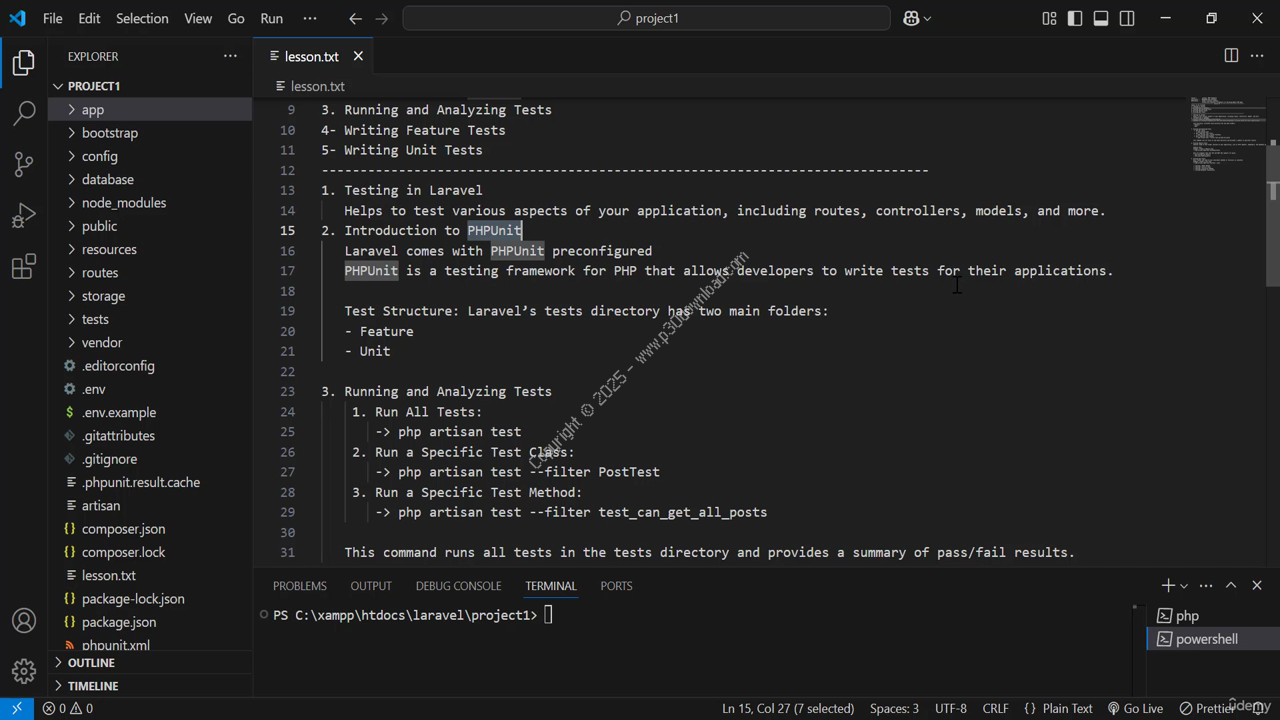Show more menu bar items ellipsis
The image size is (1280, 720).
click(310, 18)
